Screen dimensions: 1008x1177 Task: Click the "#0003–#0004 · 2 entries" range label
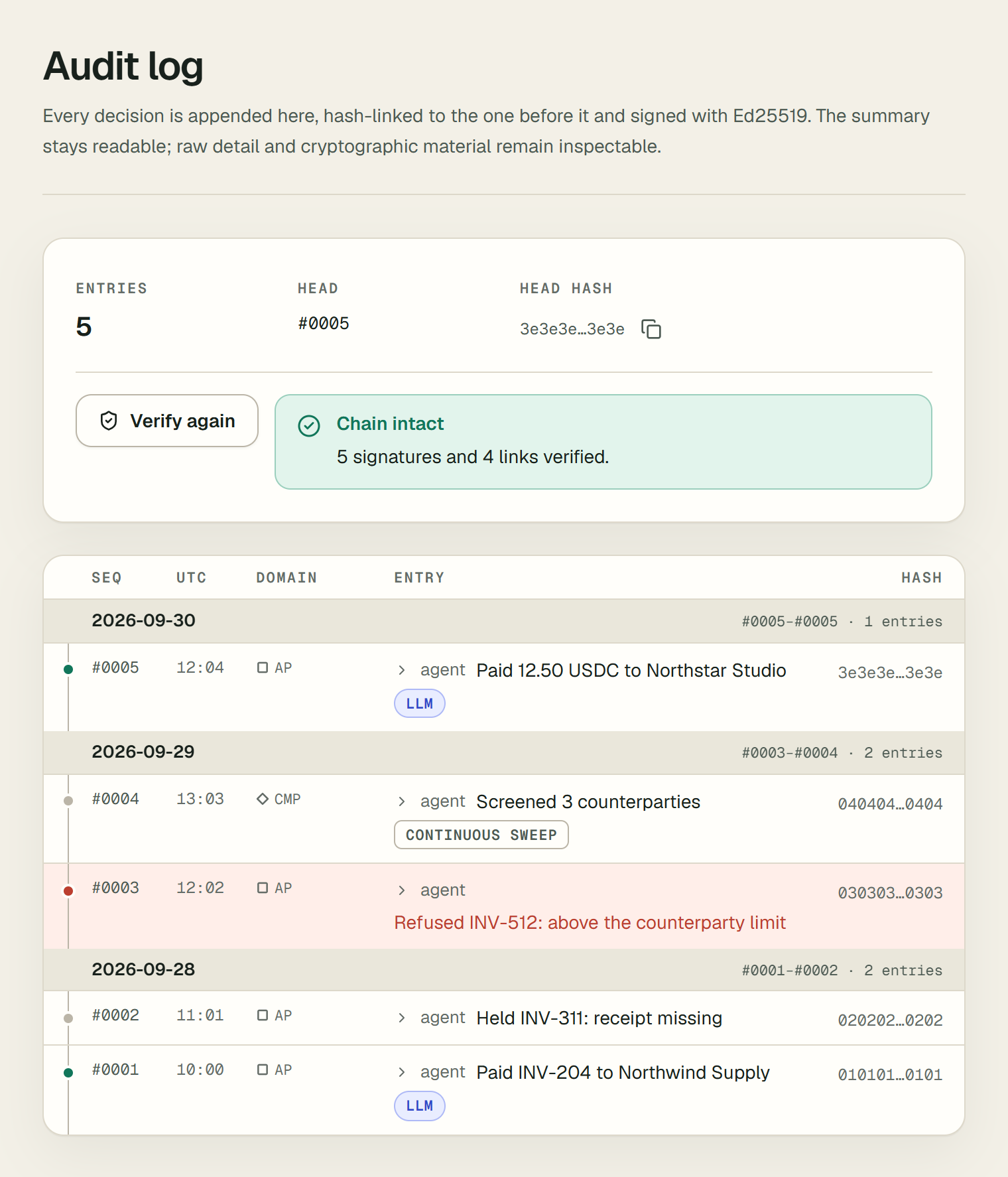842,752
